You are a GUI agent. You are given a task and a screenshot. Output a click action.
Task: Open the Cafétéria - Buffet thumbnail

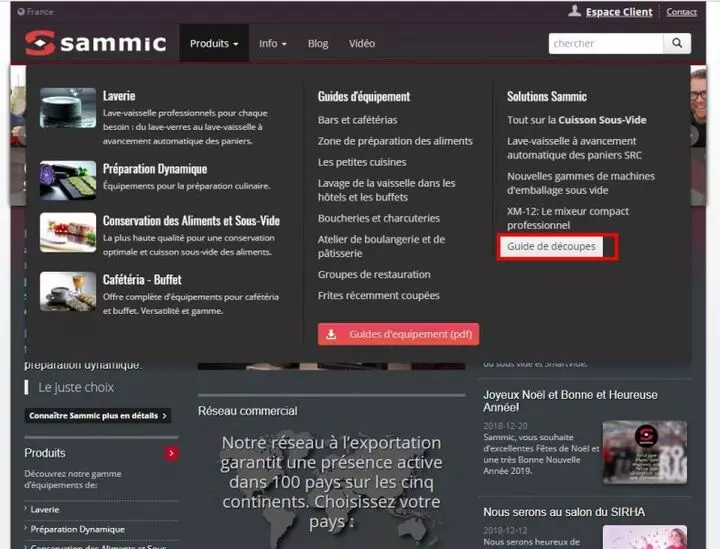coord(68,291)
